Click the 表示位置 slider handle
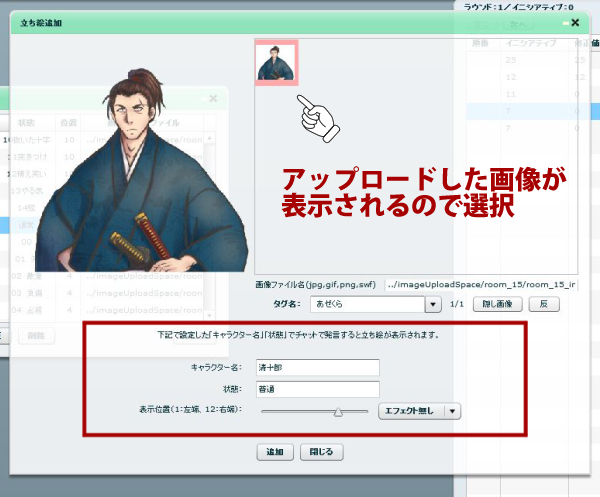 (x=338, y=411)
